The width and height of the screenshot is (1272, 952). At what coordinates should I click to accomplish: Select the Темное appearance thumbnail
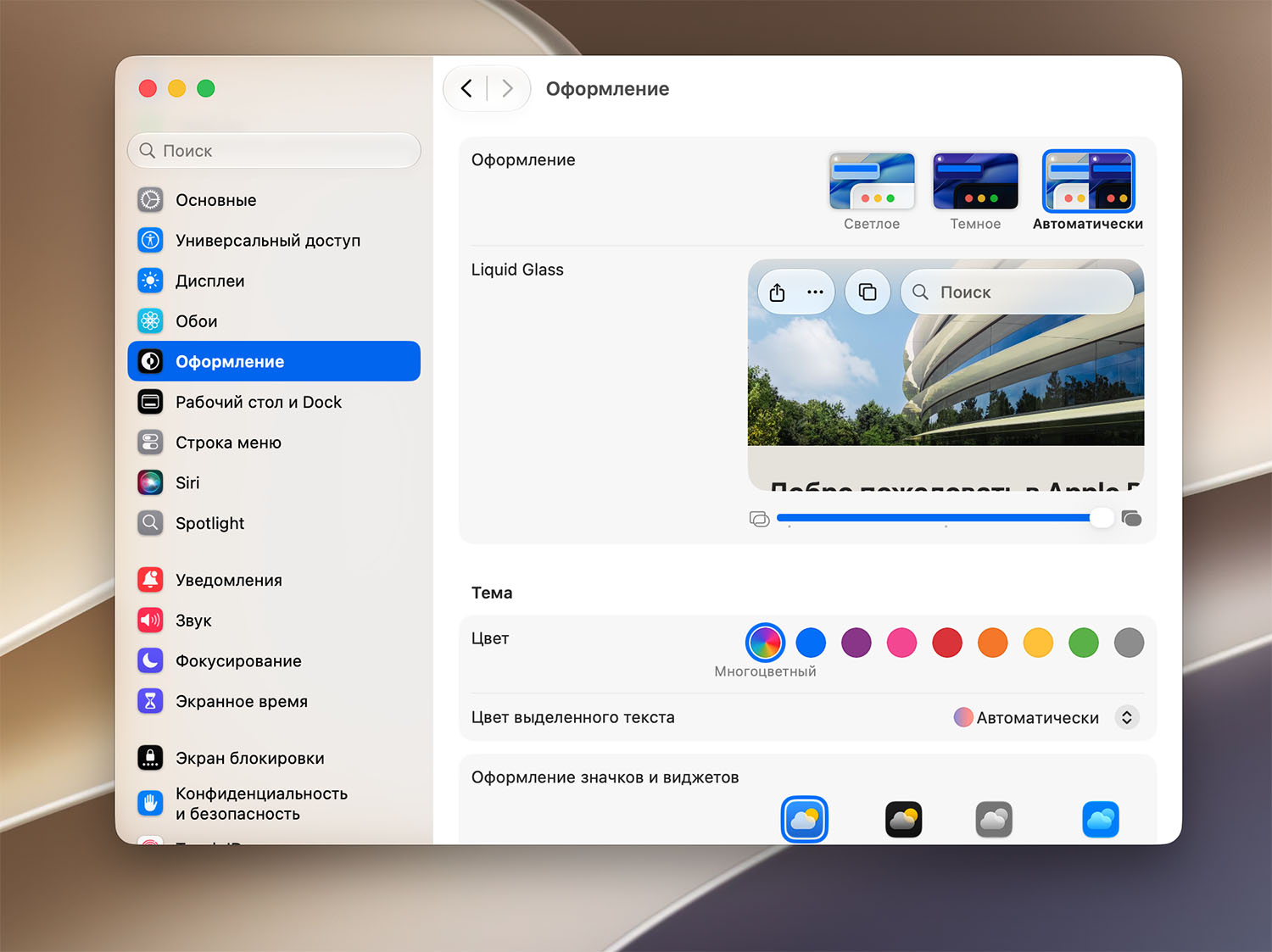coord(975,181)
